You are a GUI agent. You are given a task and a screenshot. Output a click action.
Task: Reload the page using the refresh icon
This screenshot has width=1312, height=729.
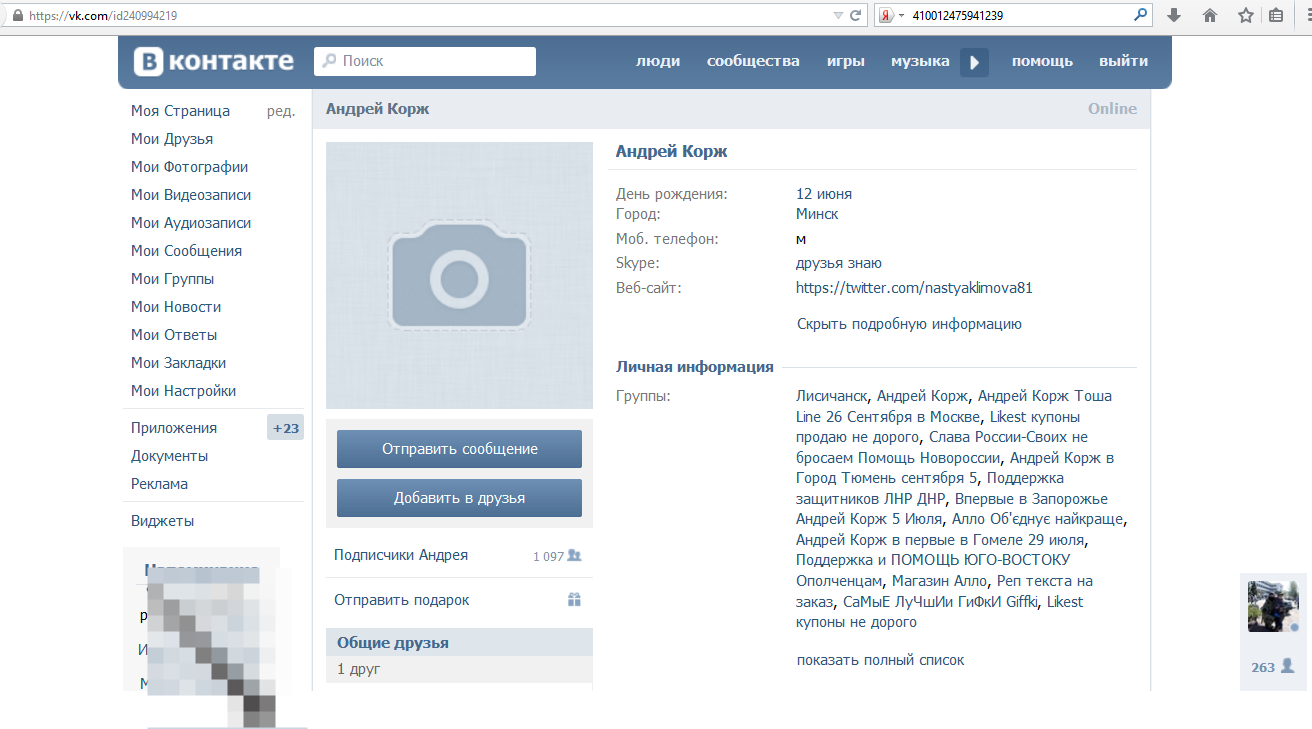coord(855,16)
